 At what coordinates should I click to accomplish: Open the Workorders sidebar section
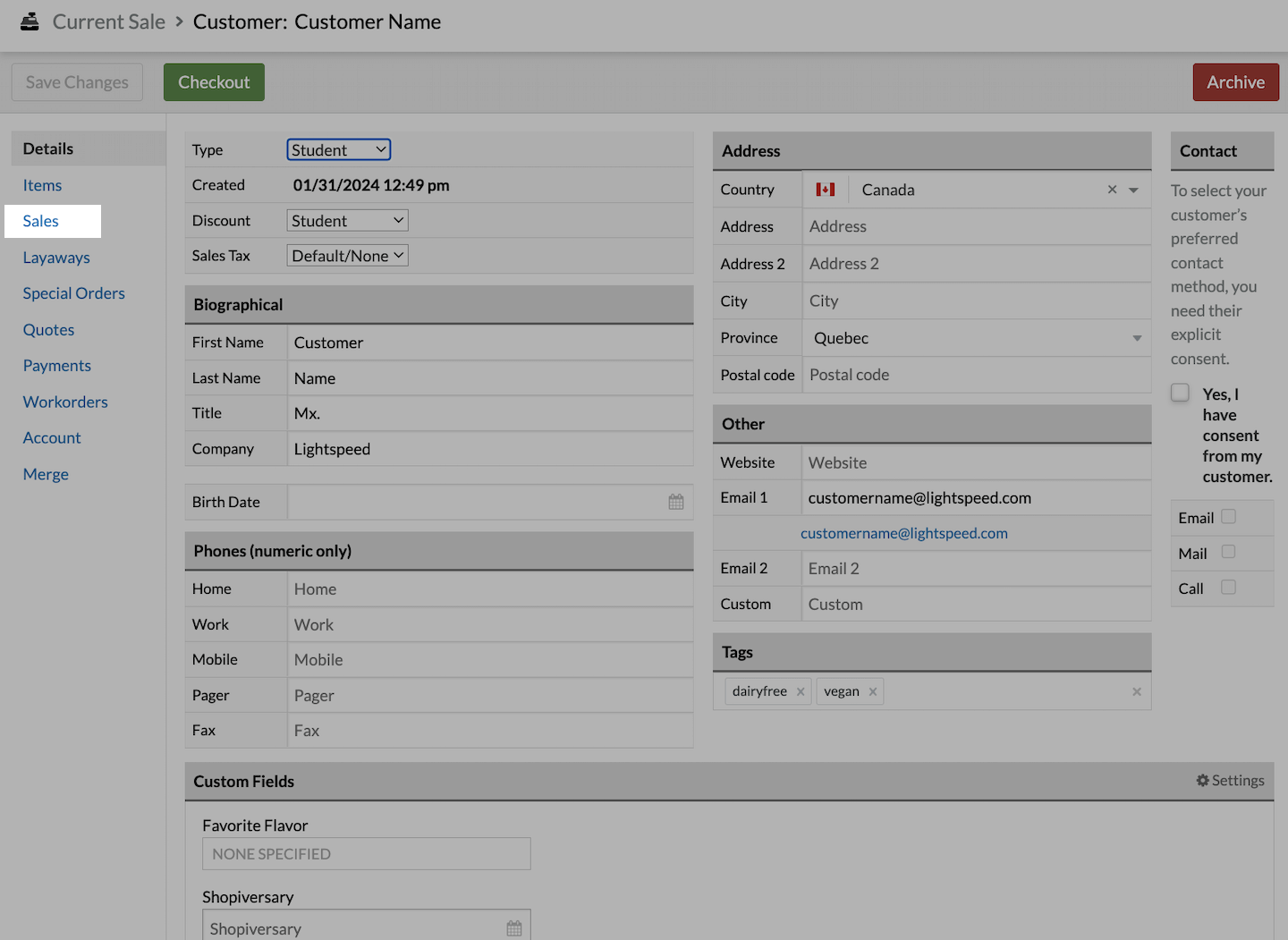pos(65,402)
